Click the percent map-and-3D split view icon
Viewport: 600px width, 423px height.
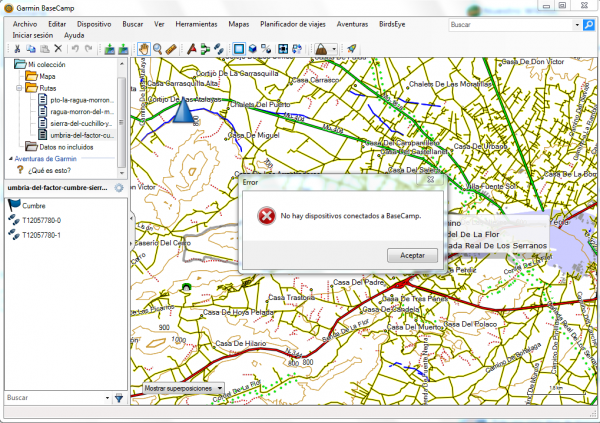tap(266, 49)
